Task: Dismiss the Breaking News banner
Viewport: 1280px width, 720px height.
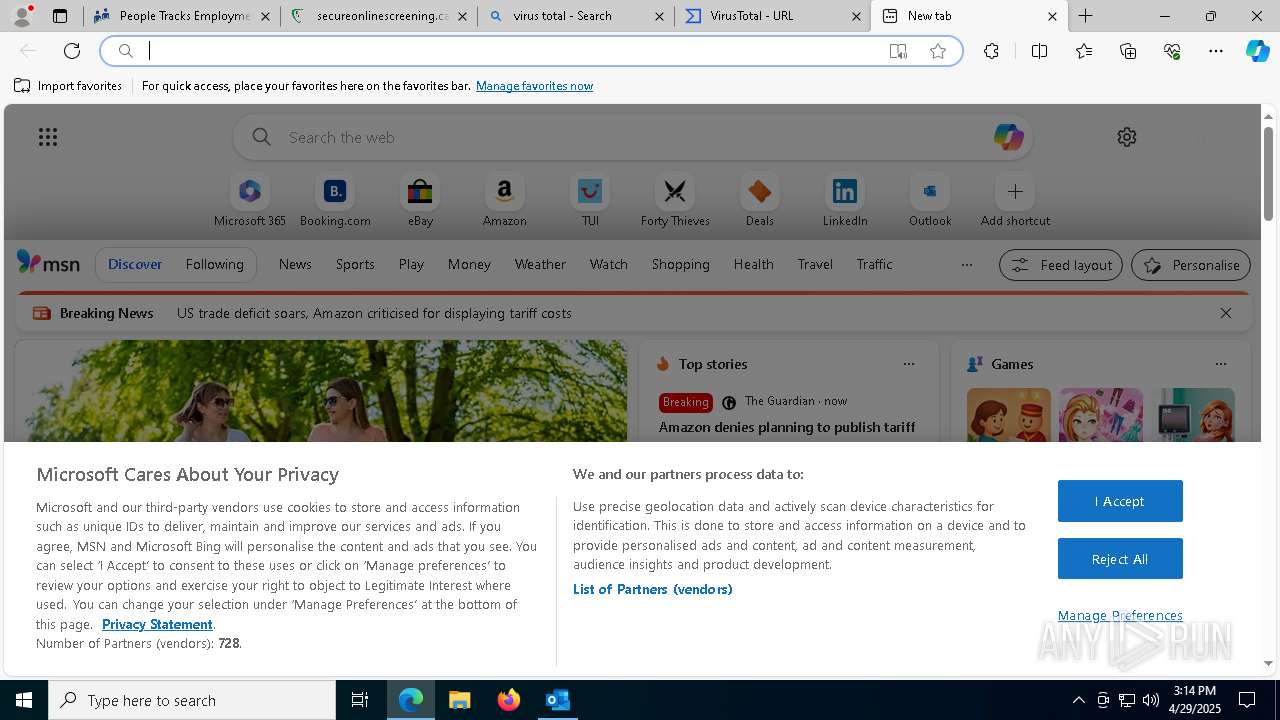Action: (1225, 313)
